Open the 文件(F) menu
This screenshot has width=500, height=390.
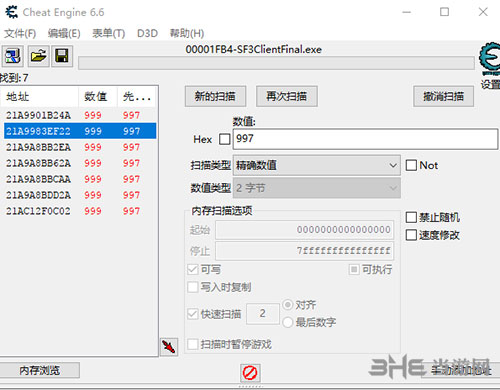[20, 33]
